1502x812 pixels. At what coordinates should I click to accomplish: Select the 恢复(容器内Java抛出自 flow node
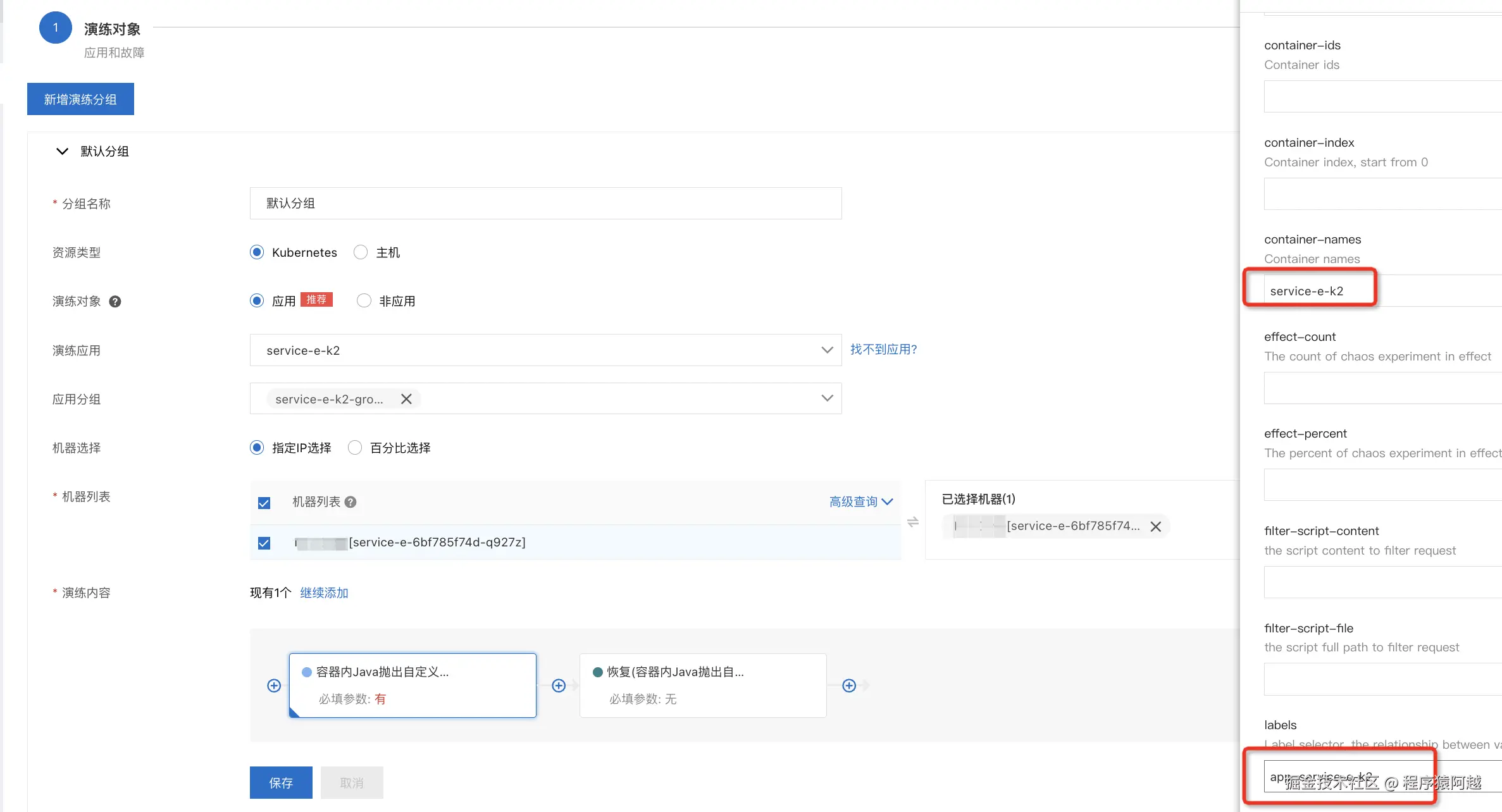702,685
